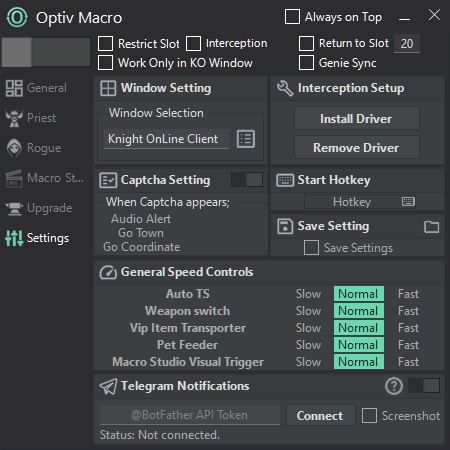Screen dimensions: 450x450
Task: Click the Hotkey assignment field
Action: click(x=360, y=202)
